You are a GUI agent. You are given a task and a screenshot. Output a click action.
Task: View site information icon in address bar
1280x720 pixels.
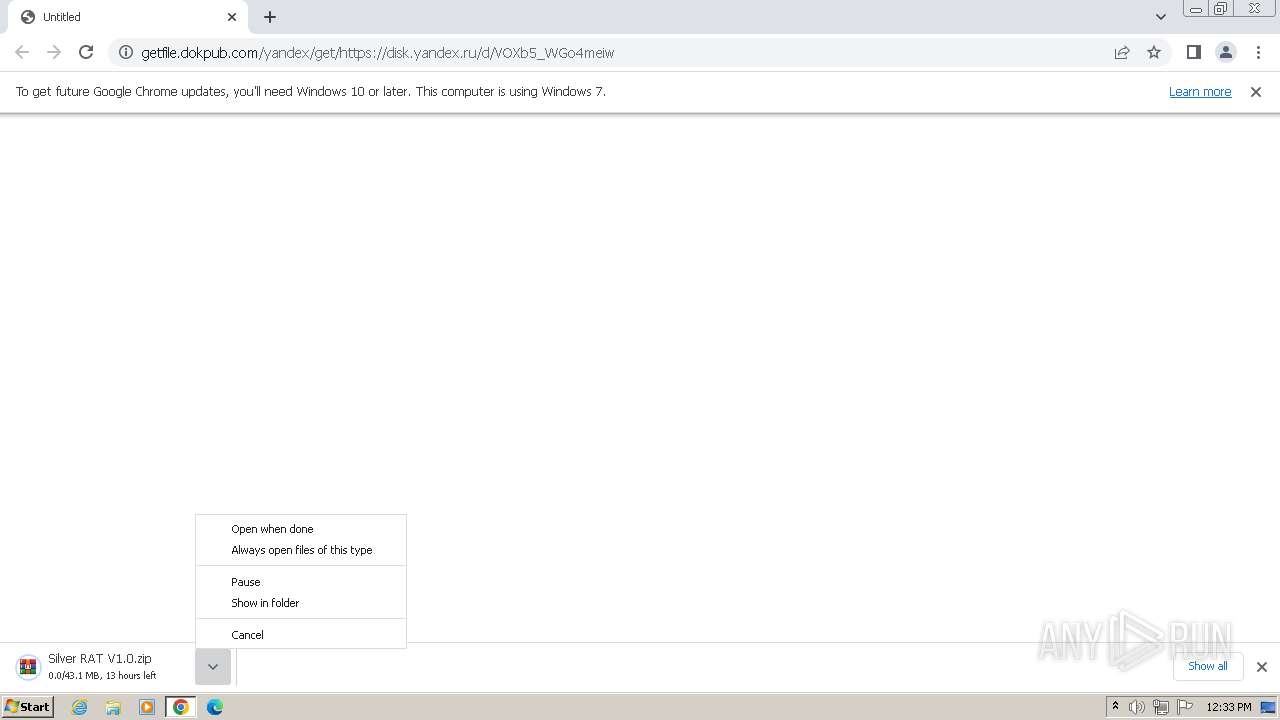point(126,52)
